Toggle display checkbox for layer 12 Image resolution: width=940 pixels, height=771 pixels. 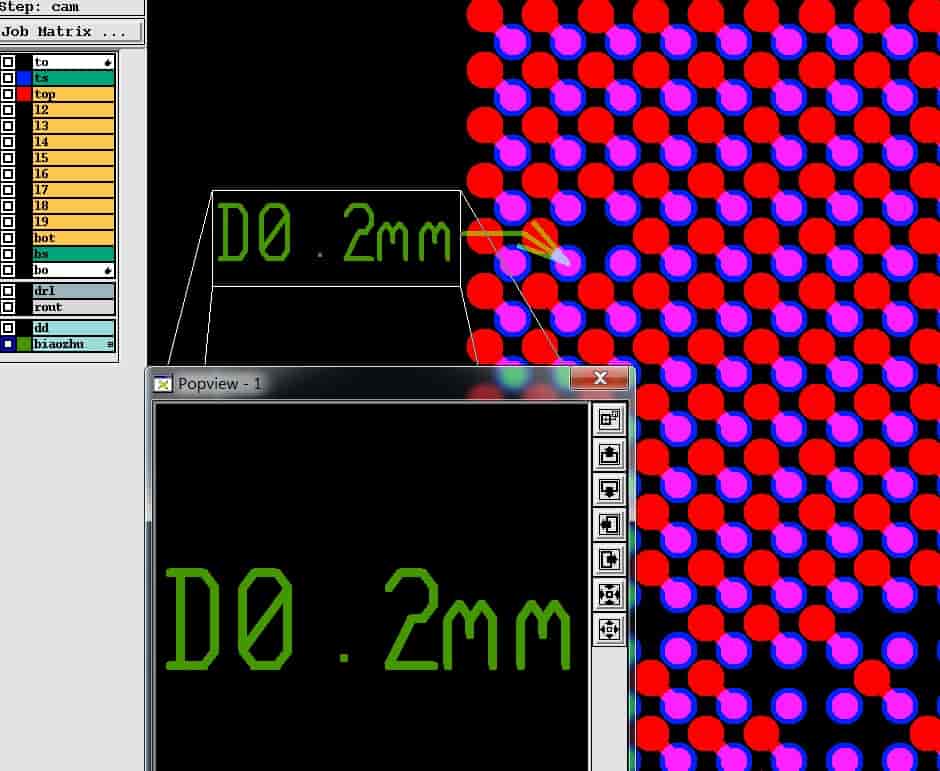8,110
